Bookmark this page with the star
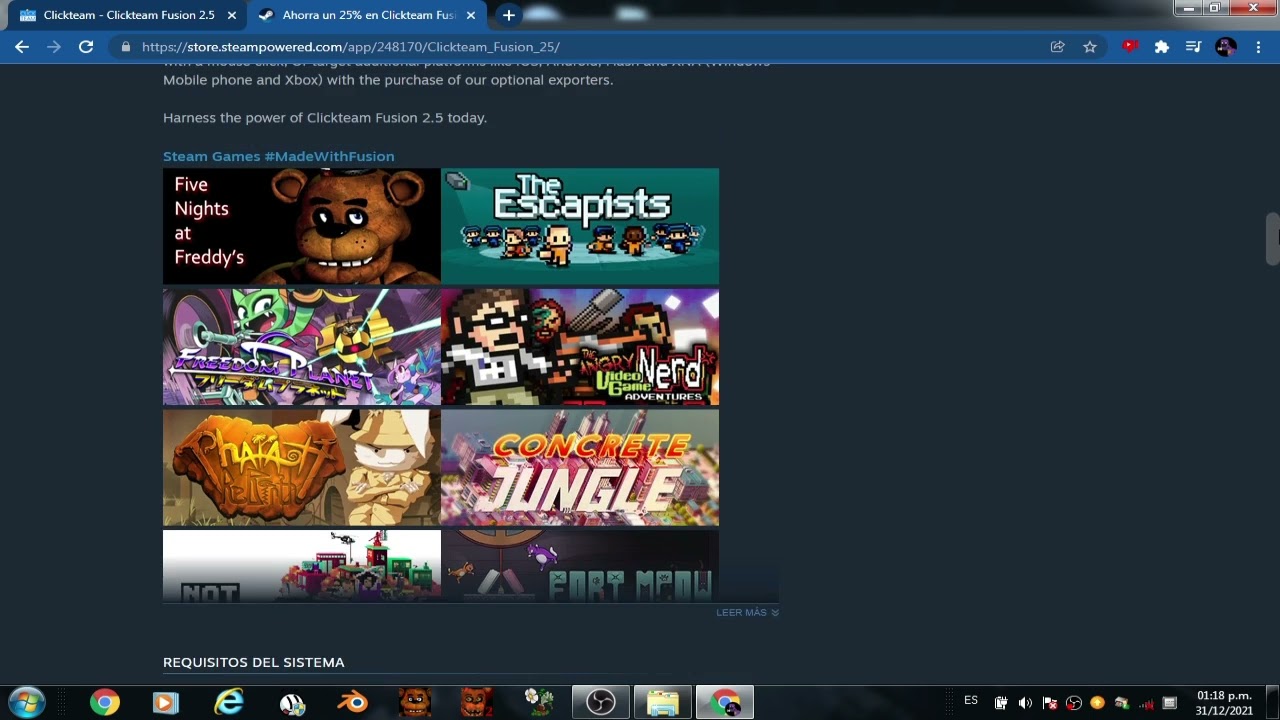This screenshot has width=1280, height=720. [1090, 47]
